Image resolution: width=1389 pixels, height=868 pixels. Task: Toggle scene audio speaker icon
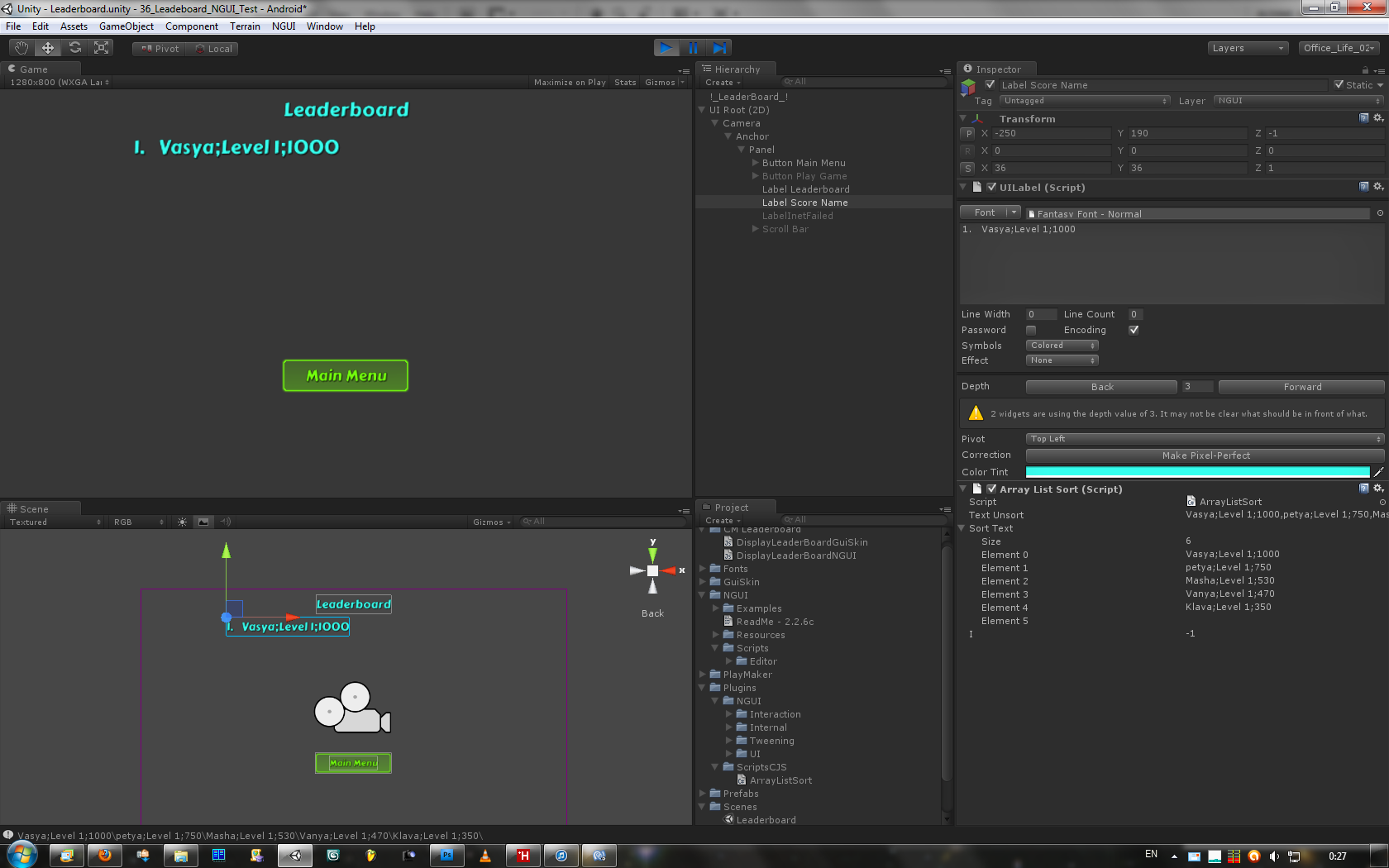(x=225, y=522)
